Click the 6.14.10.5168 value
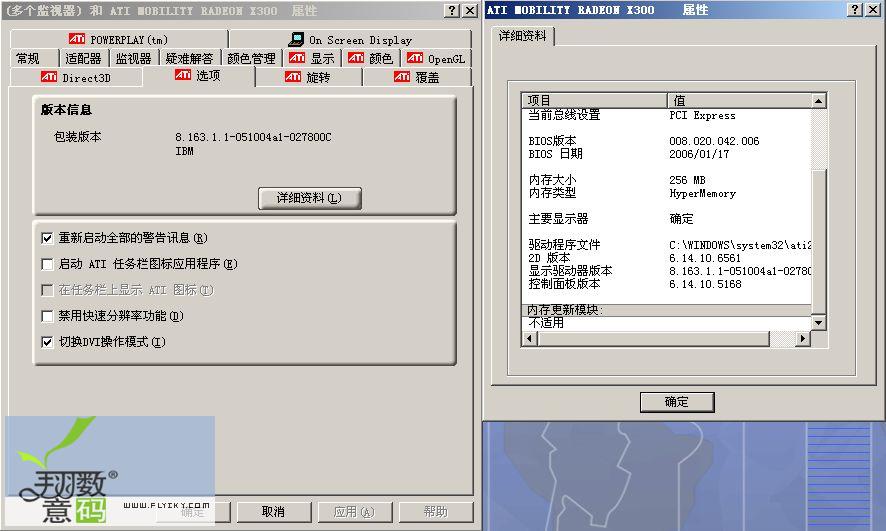This screenshot has height=531, width=886. click(x=705, y=284)
